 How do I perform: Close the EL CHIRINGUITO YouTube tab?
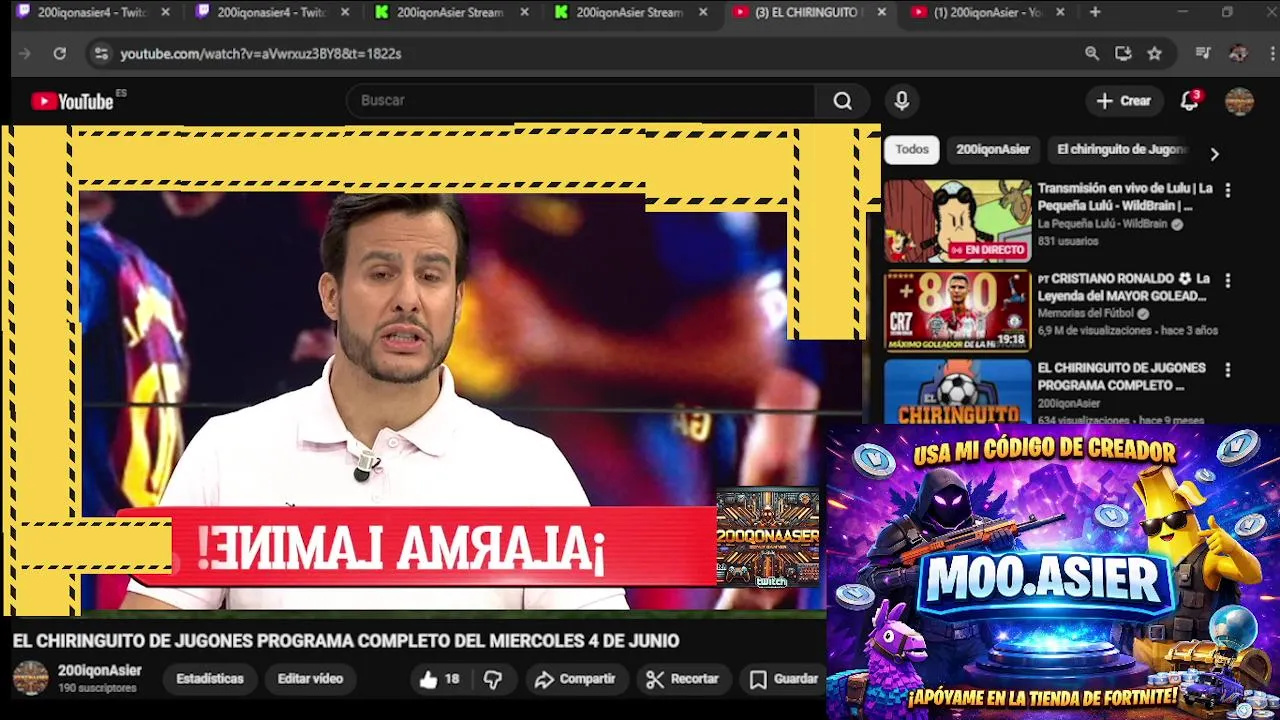(x=881, y=12)
